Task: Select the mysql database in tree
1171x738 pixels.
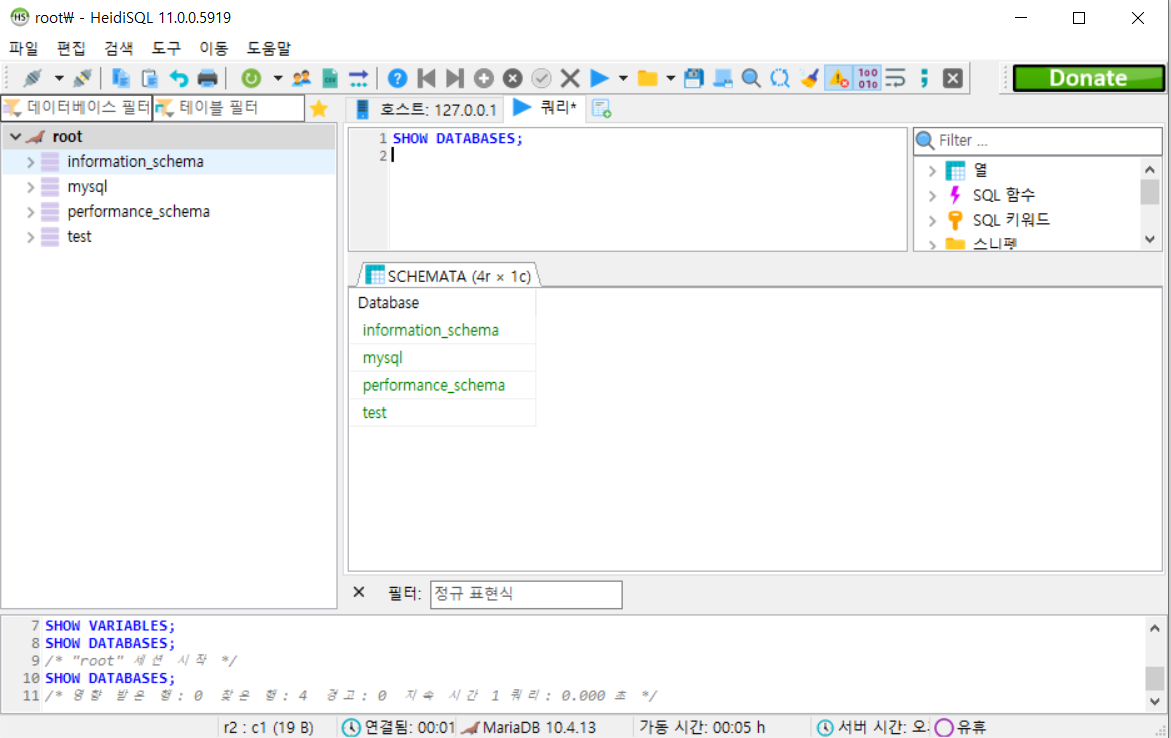Action: point(87,187)
